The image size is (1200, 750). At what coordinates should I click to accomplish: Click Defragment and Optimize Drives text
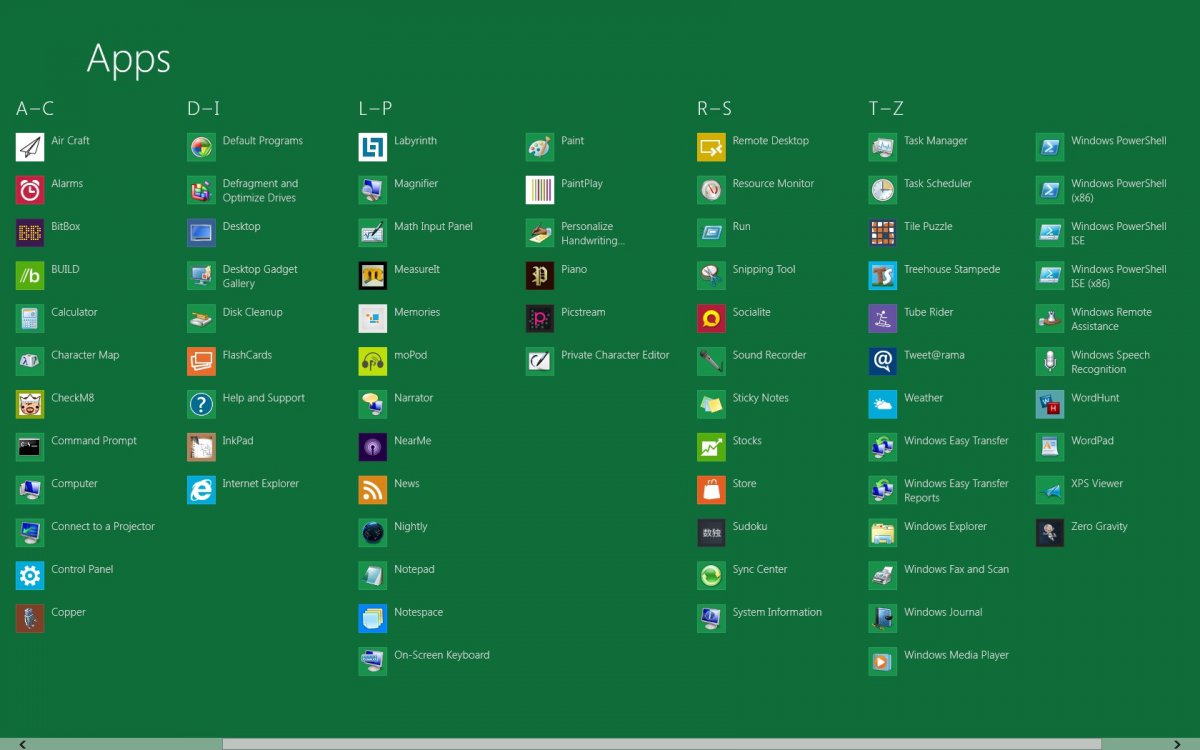(260, 190)
